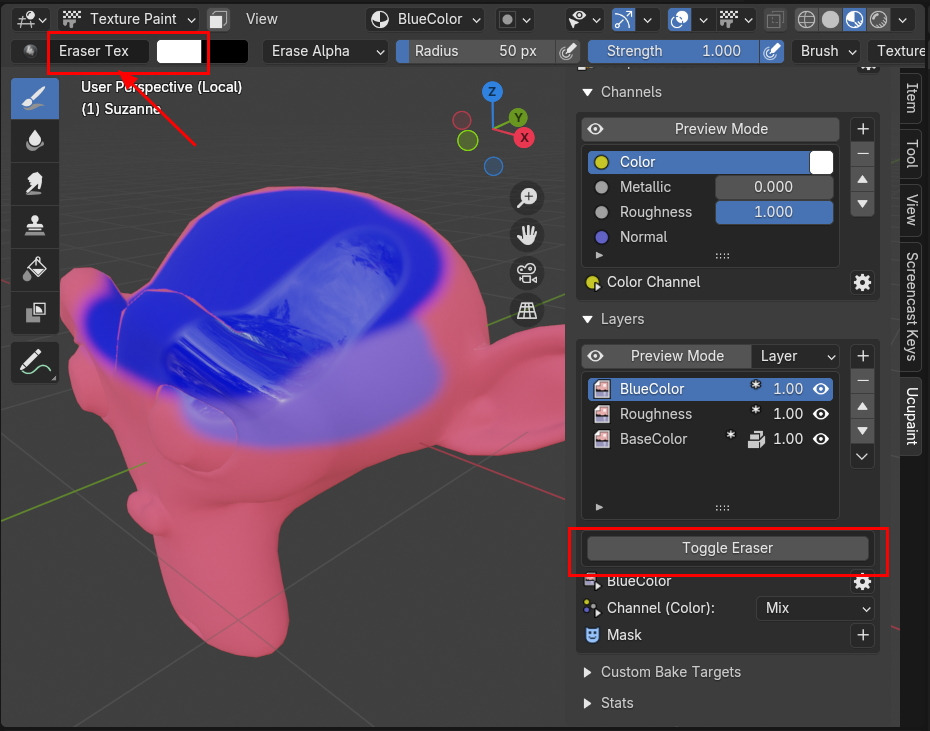Move layer up arrow

[863, 406]
